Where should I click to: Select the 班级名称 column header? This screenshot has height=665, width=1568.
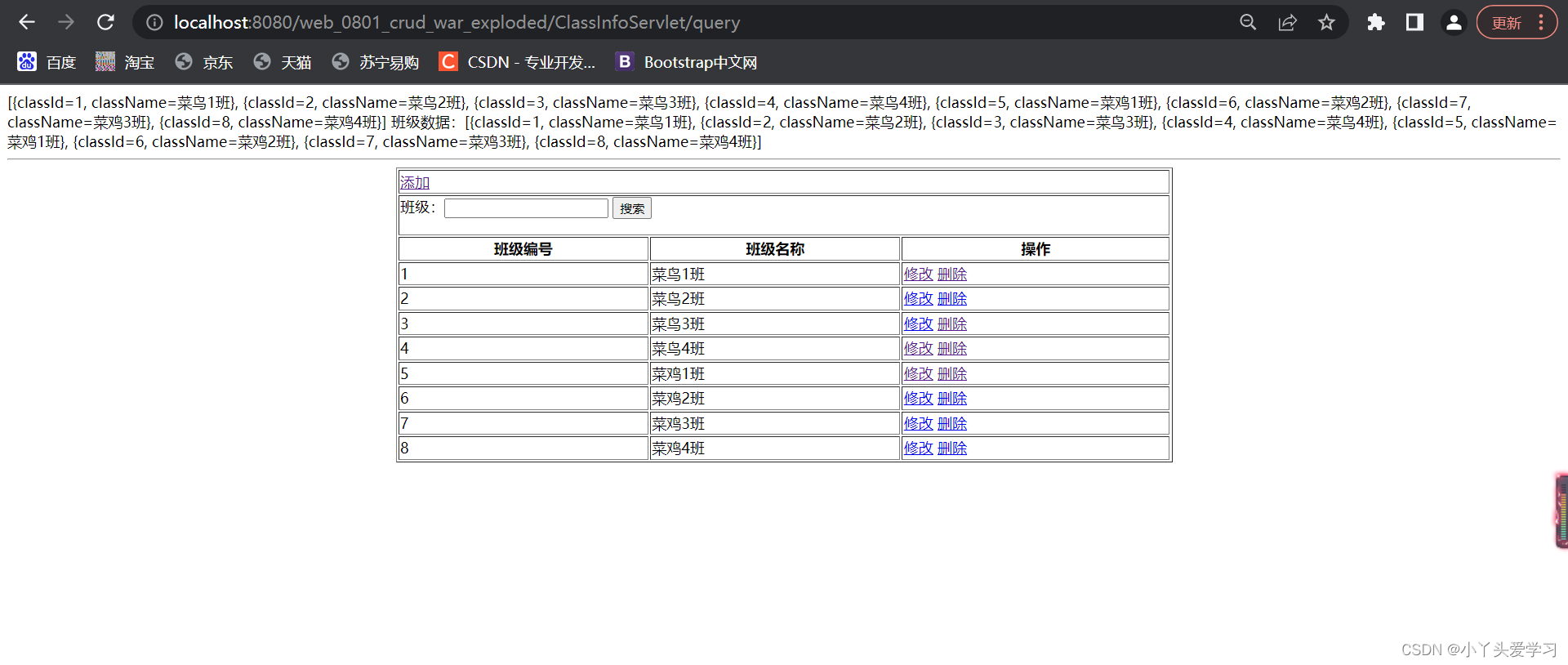[775, 249]
